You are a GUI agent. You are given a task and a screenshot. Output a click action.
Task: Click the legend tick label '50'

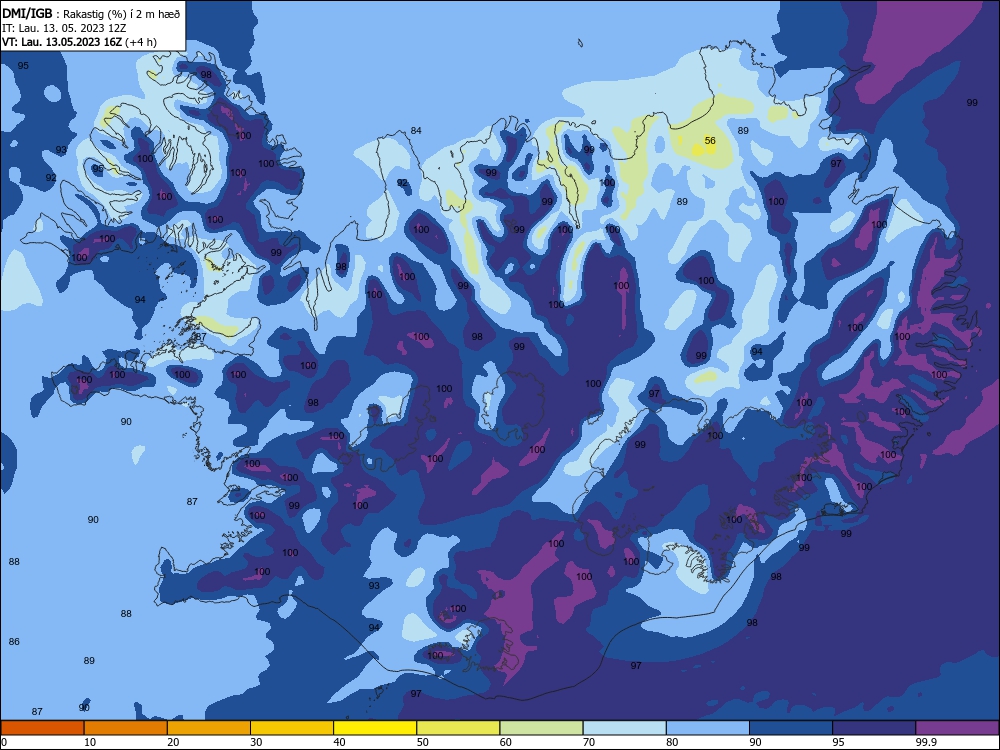(x=422, y=742)
